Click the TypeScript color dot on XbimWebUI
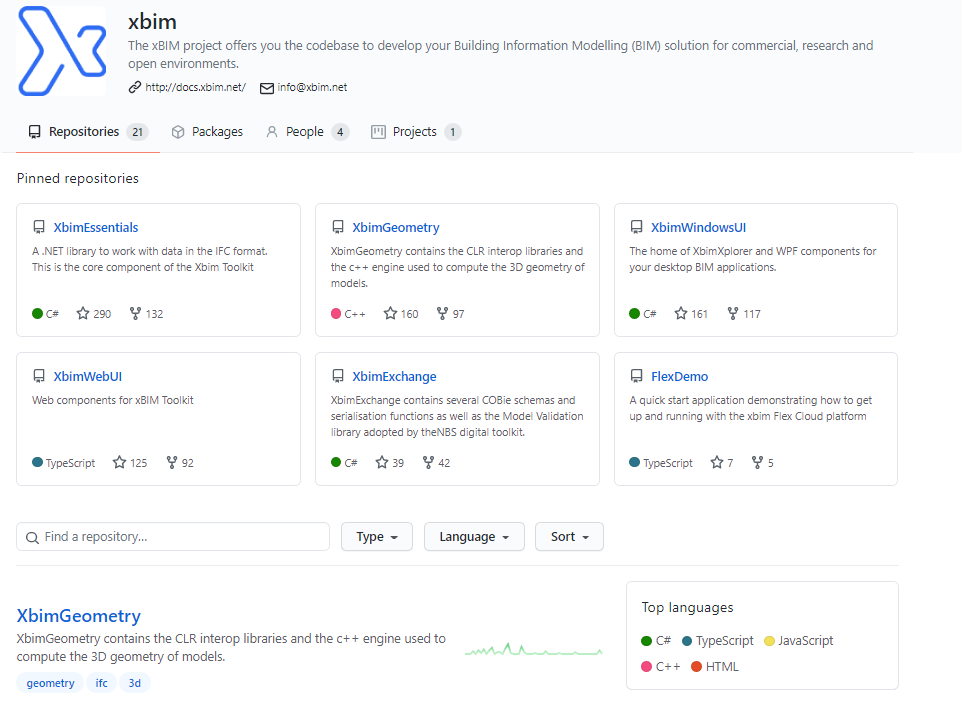962x701 pixels. (x=37, y=462)
